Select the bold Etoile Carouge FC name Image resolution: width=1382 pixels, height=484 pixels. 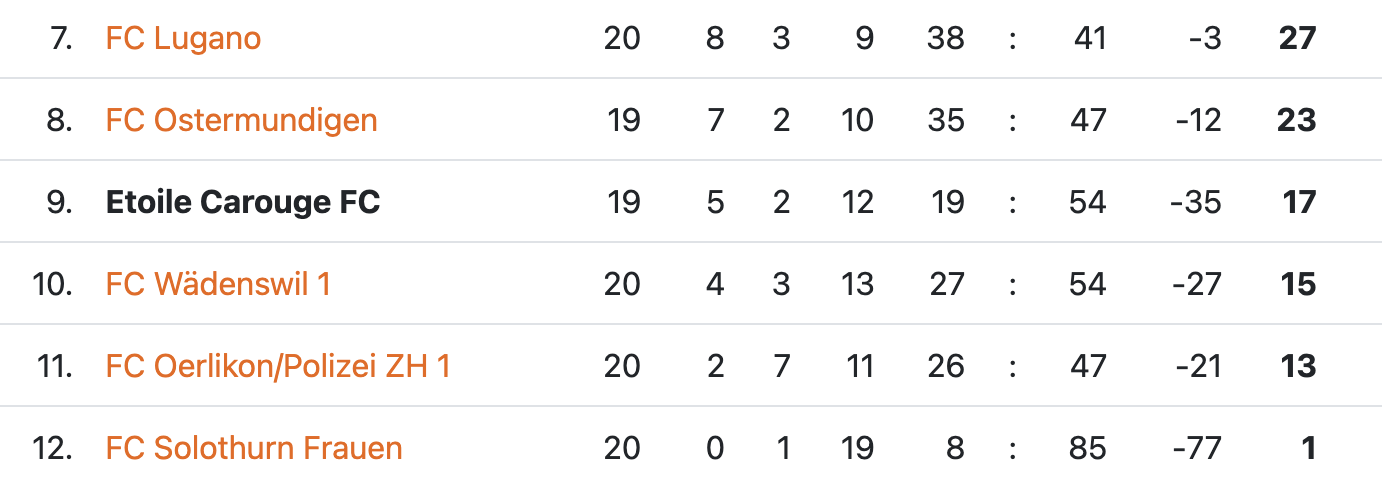(x=243, y=202)
